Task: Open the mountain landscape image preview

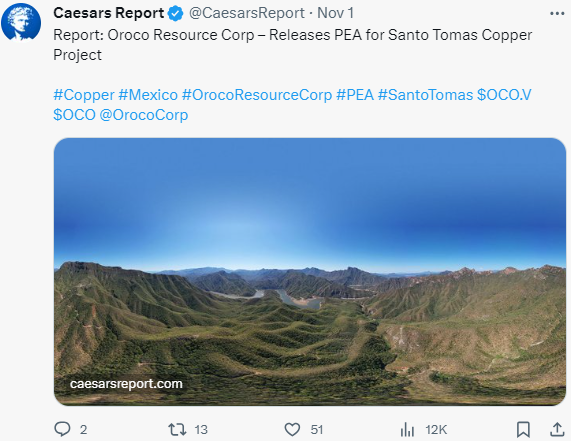Action: pyautogui.click(x=310, y=272)
